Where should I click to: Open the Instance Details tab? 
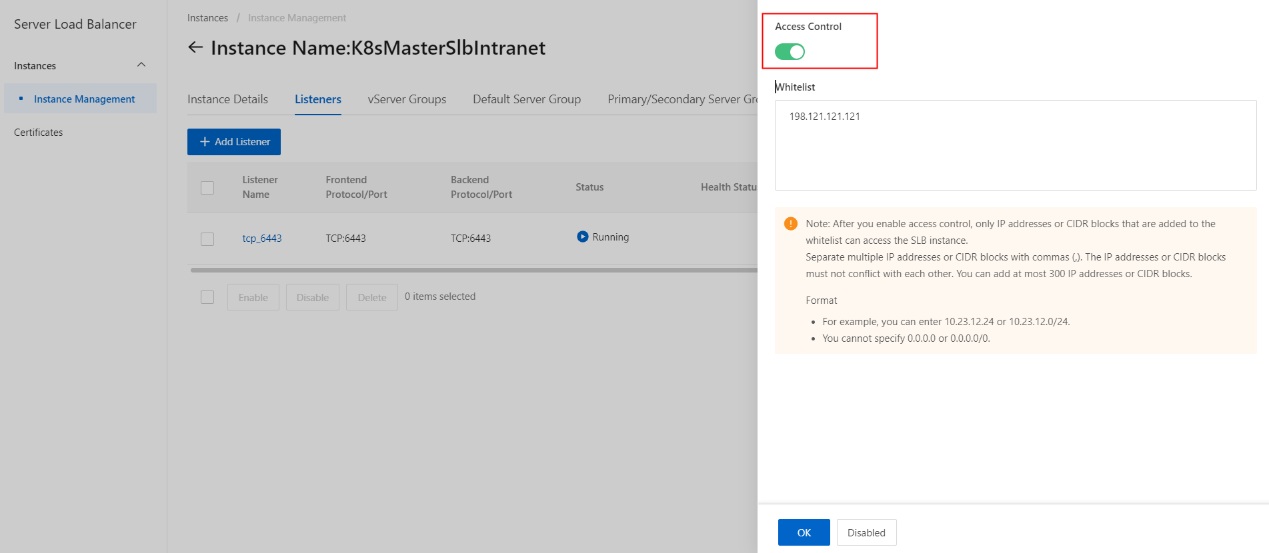tap(228, 99)
